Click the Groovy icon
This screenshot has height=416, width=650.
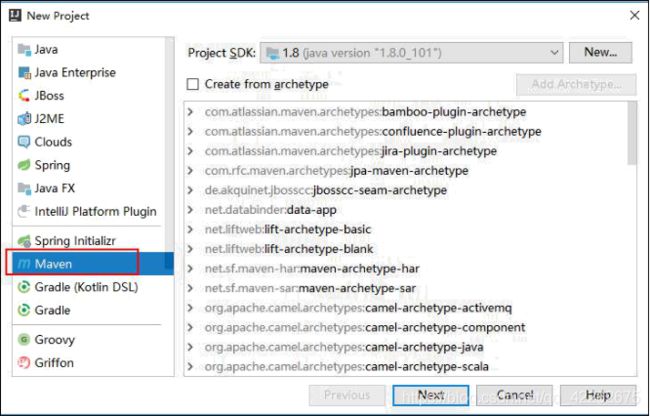click(x=24, y=340)
